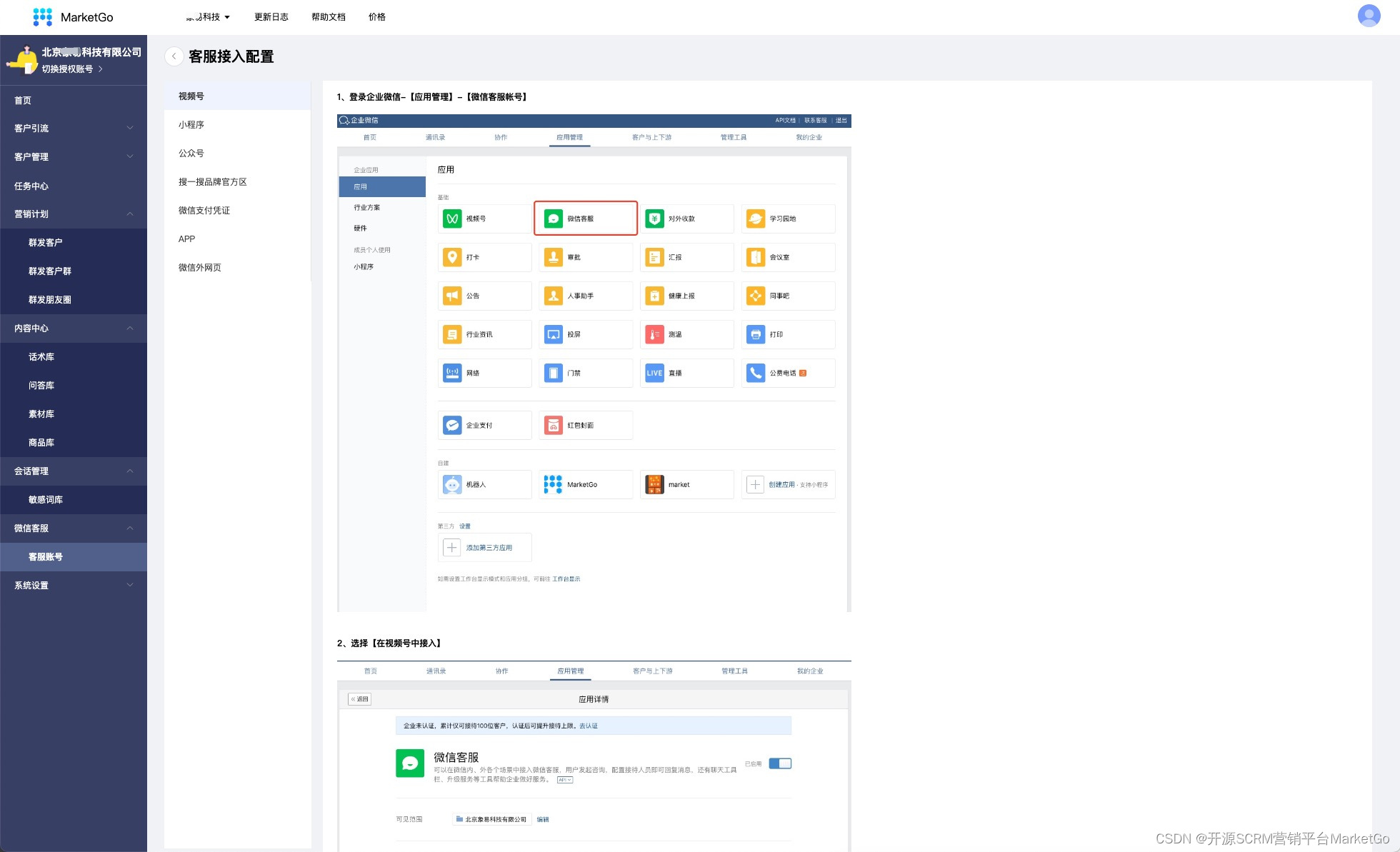Open 帮助文档 in top menu
This screenshot has width=1400, height=852.
click(x=329, y=16)
